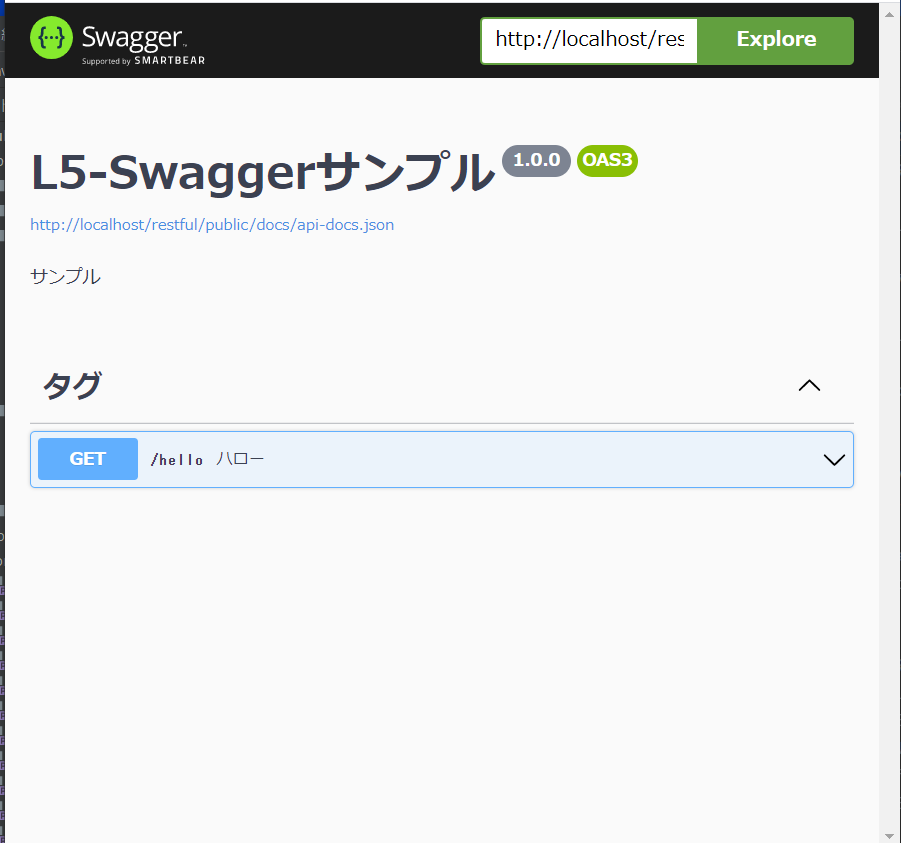Click the 1.0.0 version badge
The width and height of the screenshot is (901, 843).
tap(536, 160)
